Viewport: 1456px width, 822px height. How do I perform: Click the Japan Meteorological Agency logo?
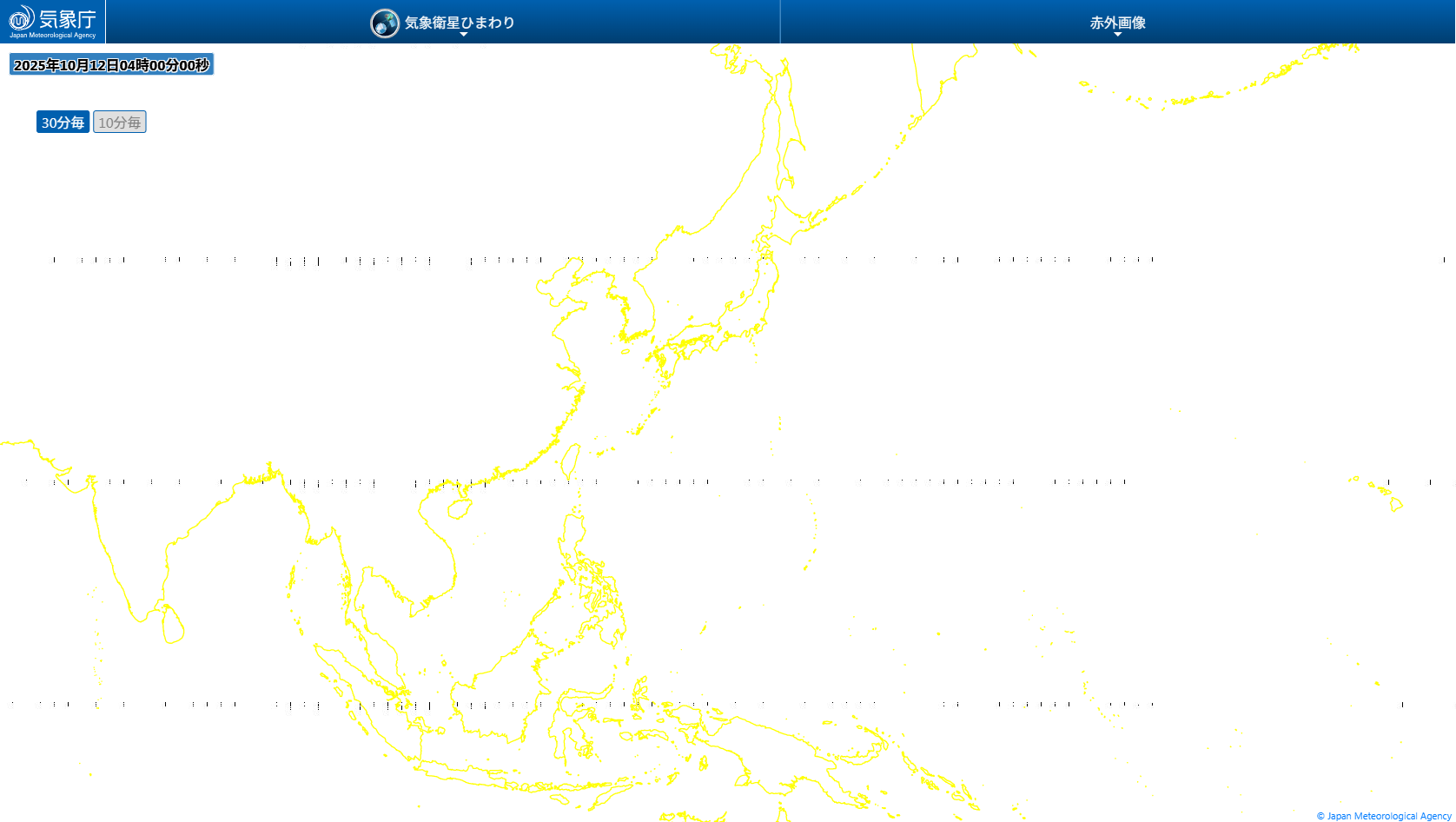[x=52, y=22]
